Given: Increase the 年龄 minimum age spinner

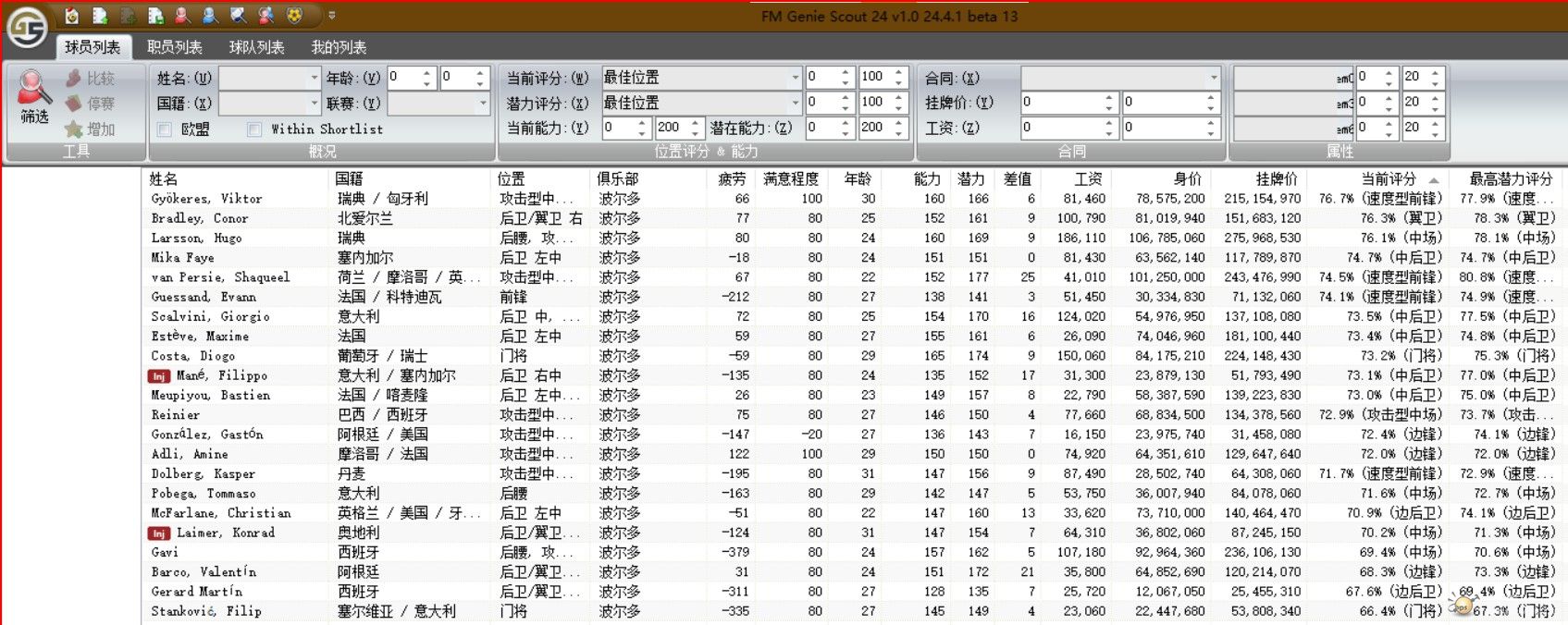Looking at the screenshot, I should coord(426,73).
